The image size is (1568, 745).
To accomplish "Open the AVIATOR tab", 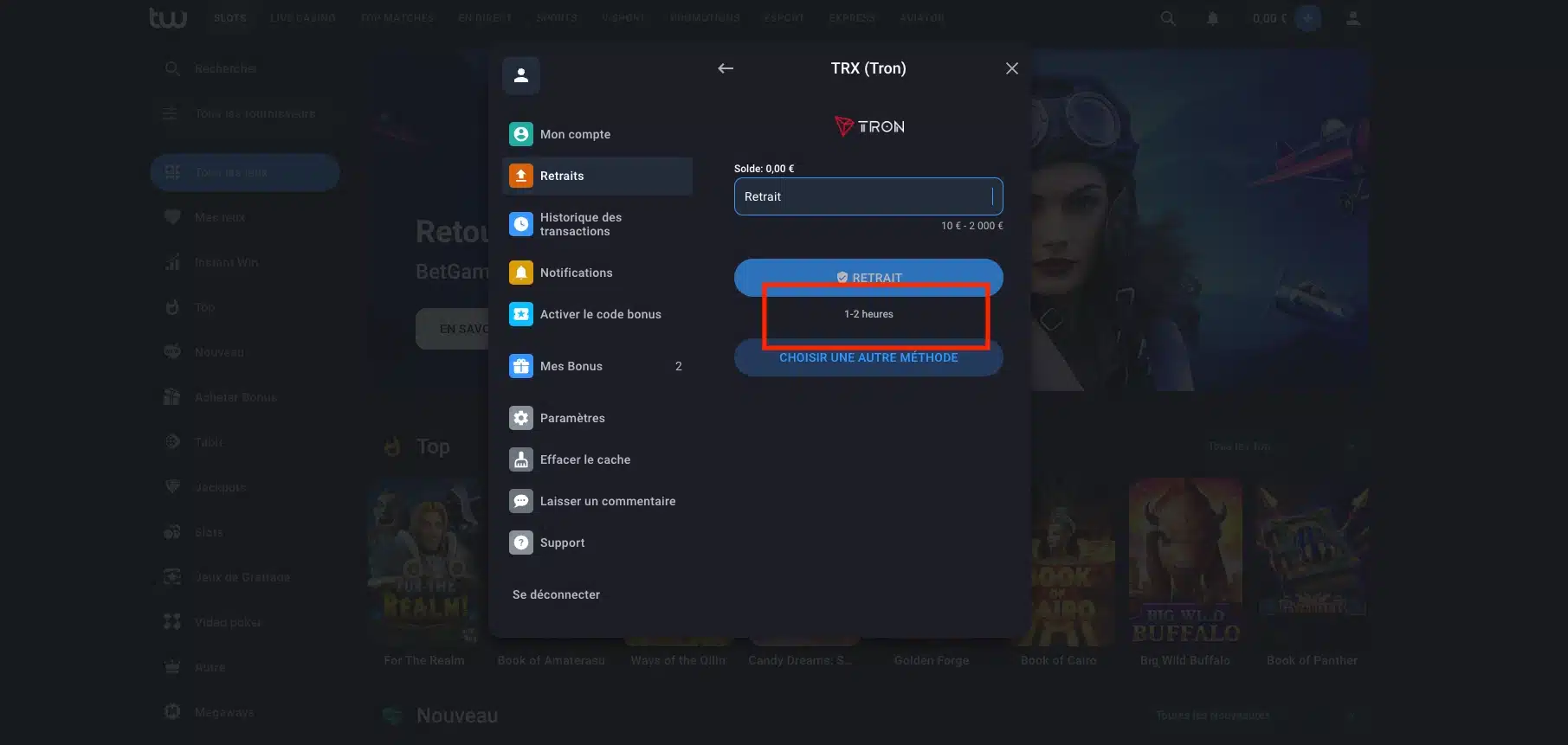I will pyautogui.click(x=922, y=18).
